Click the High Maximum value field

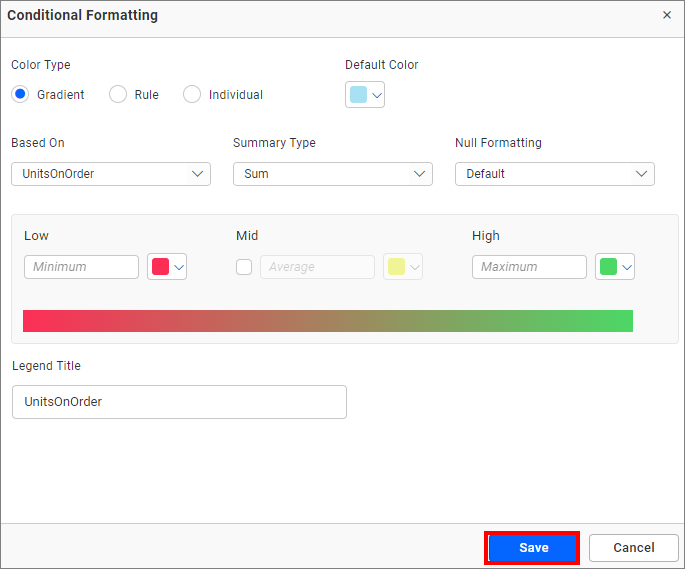click(529, 267)
